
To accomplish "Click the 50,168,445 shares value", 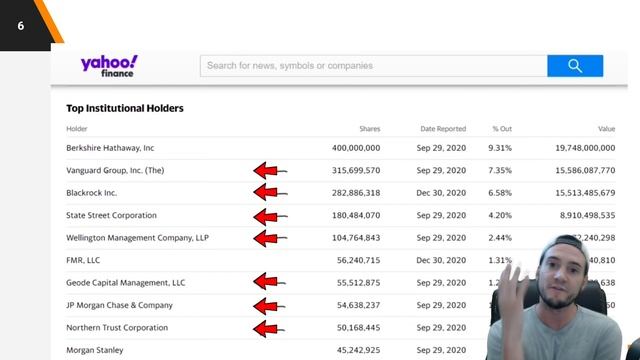I will tap(358, 327).
